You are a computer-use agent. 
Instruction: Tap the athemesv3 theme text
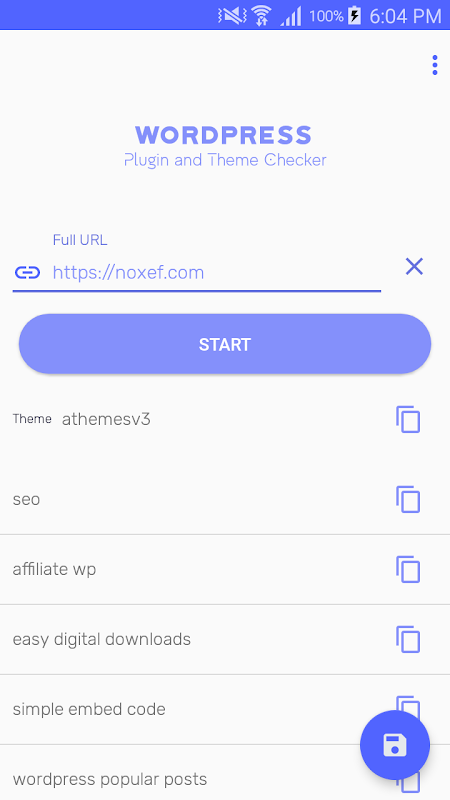(106, 419)
